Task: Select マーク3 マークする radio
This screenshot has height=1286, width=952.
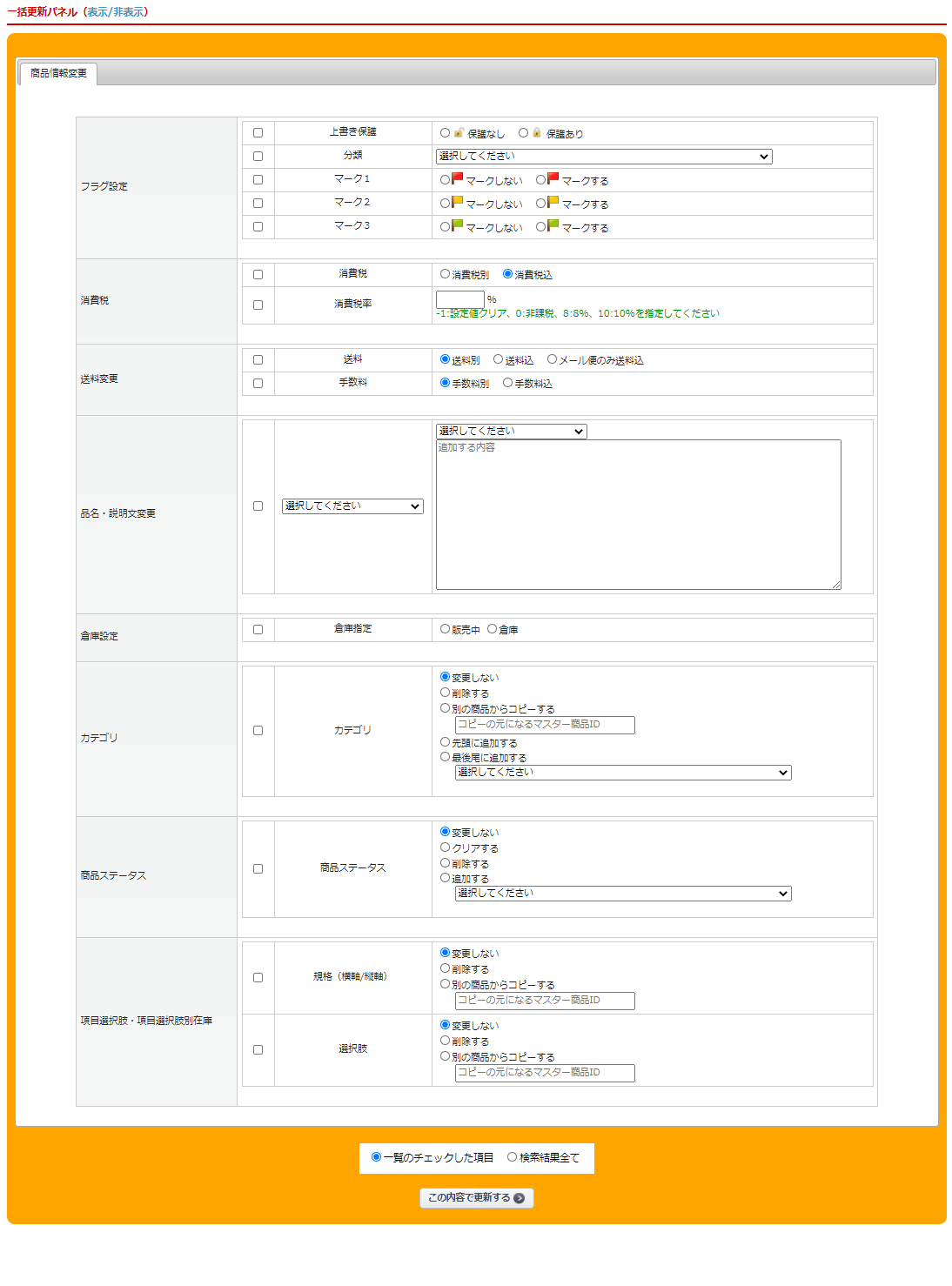Action: [x=540, y=227]
